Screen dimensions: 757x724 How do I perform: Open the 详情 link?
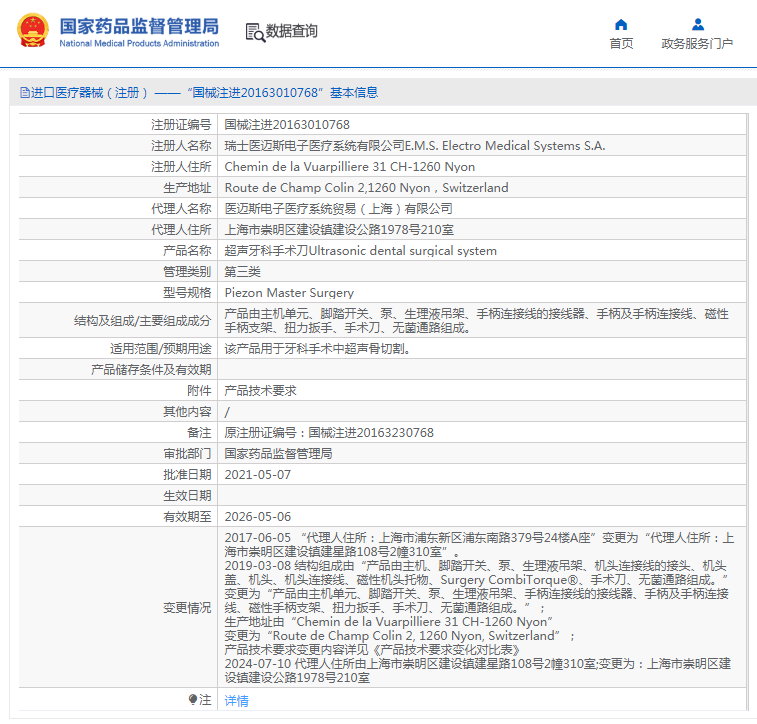click(237, 700)
